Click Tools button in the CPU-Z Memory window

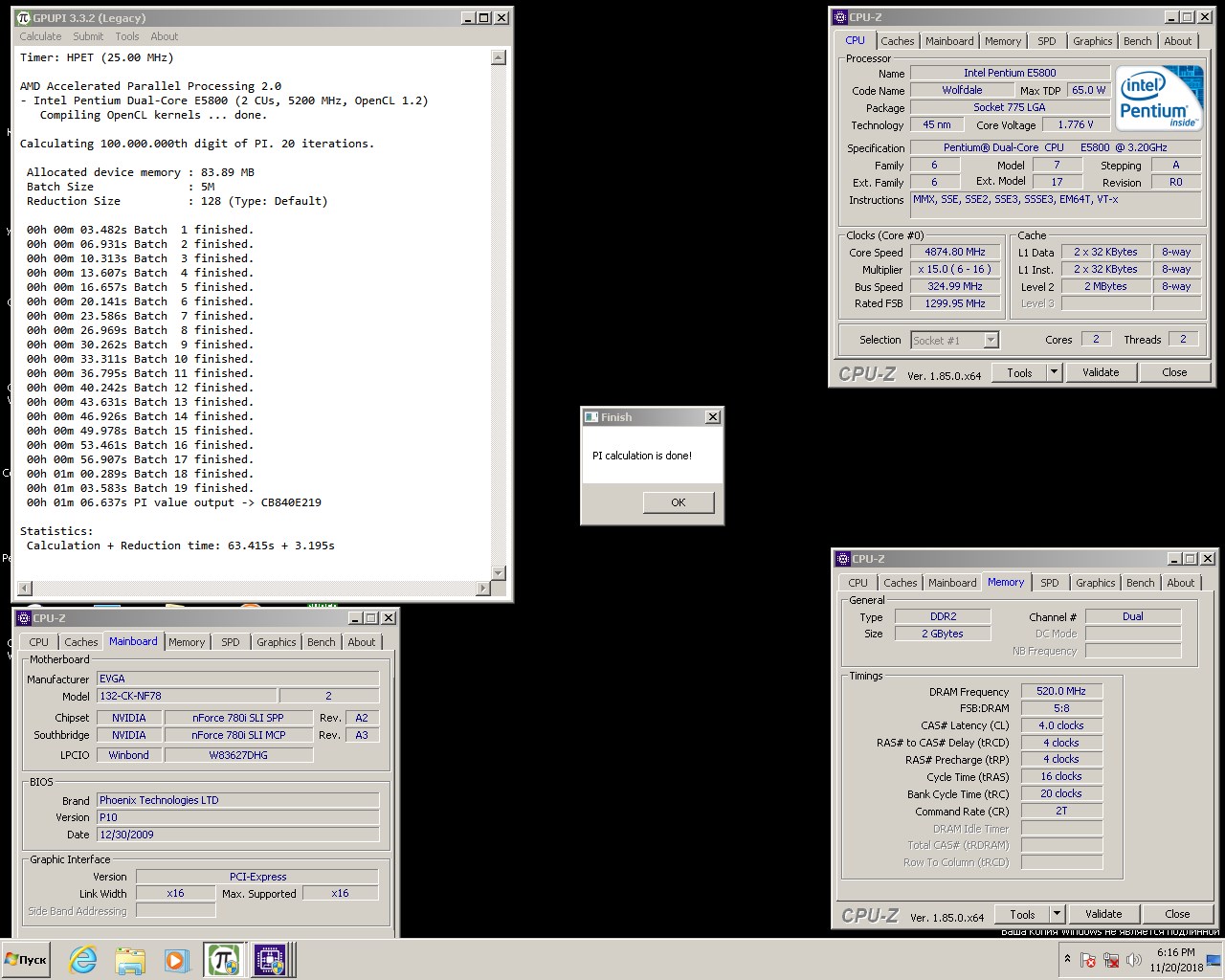(x=1022, y=914)
